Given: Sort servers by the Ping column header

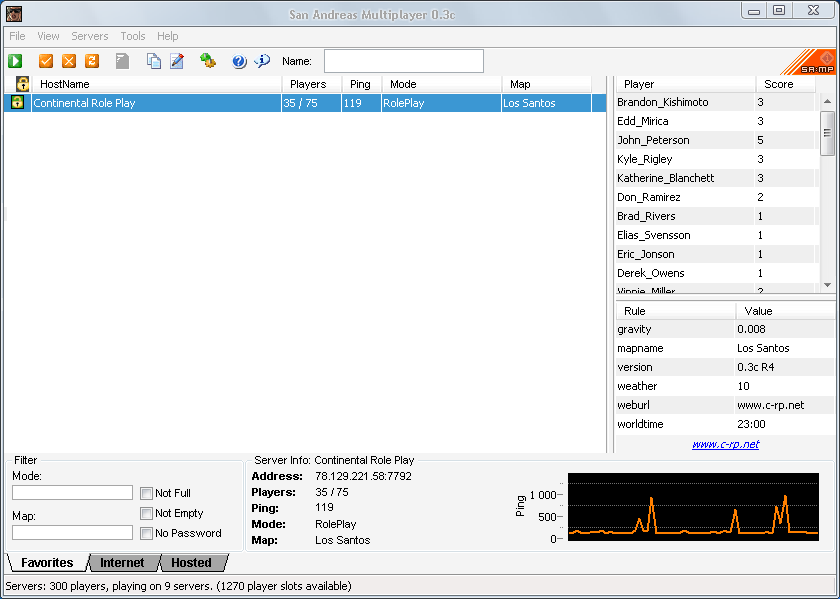Looking at the screenshot, I should pyautogui.click(x=362, y=84).
